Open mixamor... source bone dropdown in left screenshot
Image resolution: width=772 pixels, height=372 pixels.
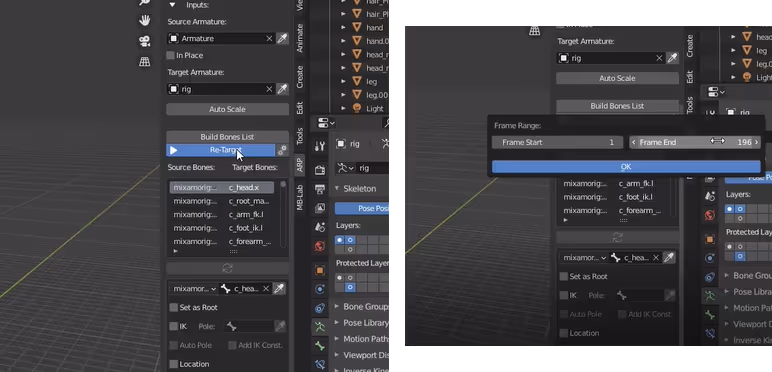tap(194, 289)
